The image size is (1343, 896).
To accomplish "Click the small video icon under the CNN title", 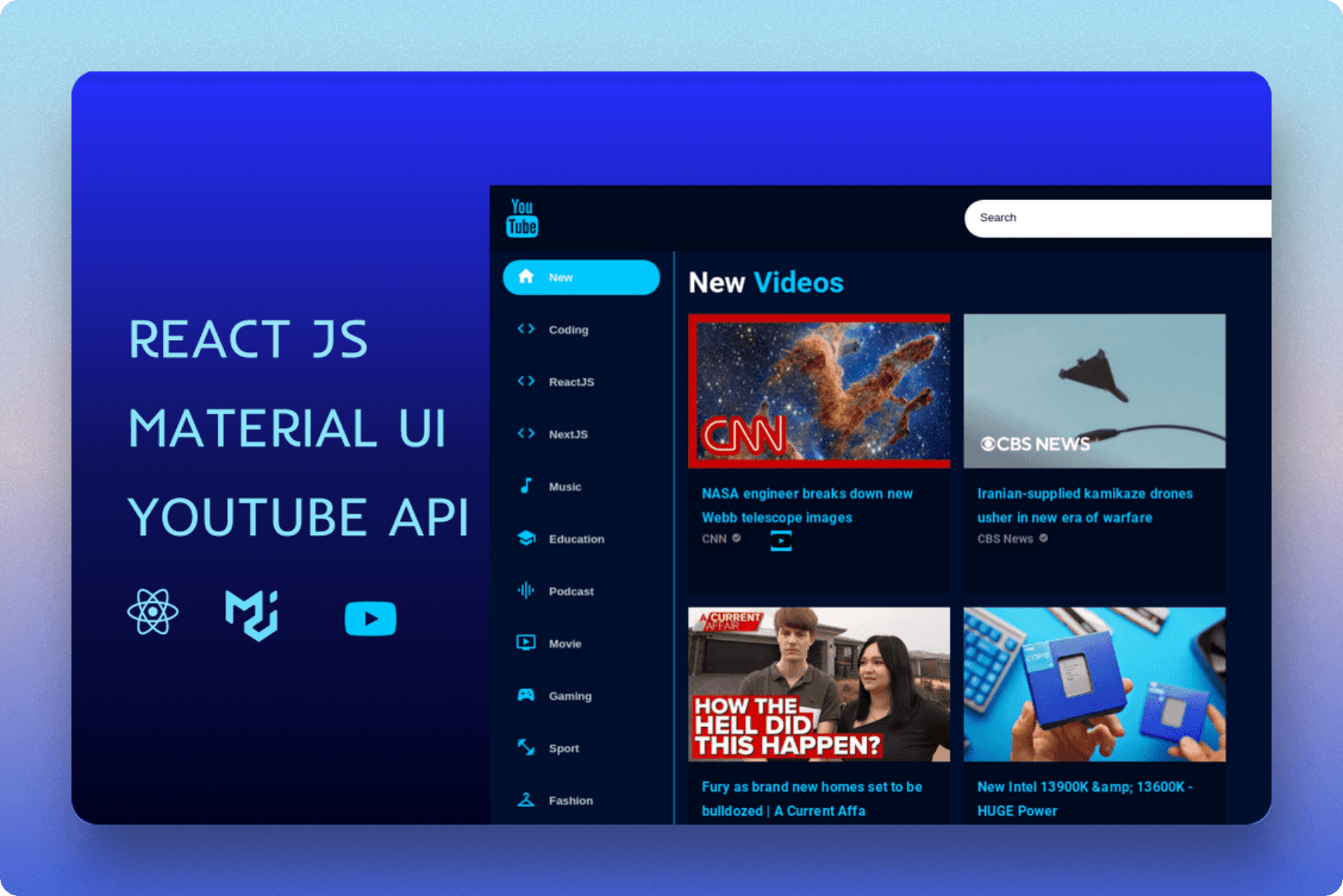I will (781, 540).
